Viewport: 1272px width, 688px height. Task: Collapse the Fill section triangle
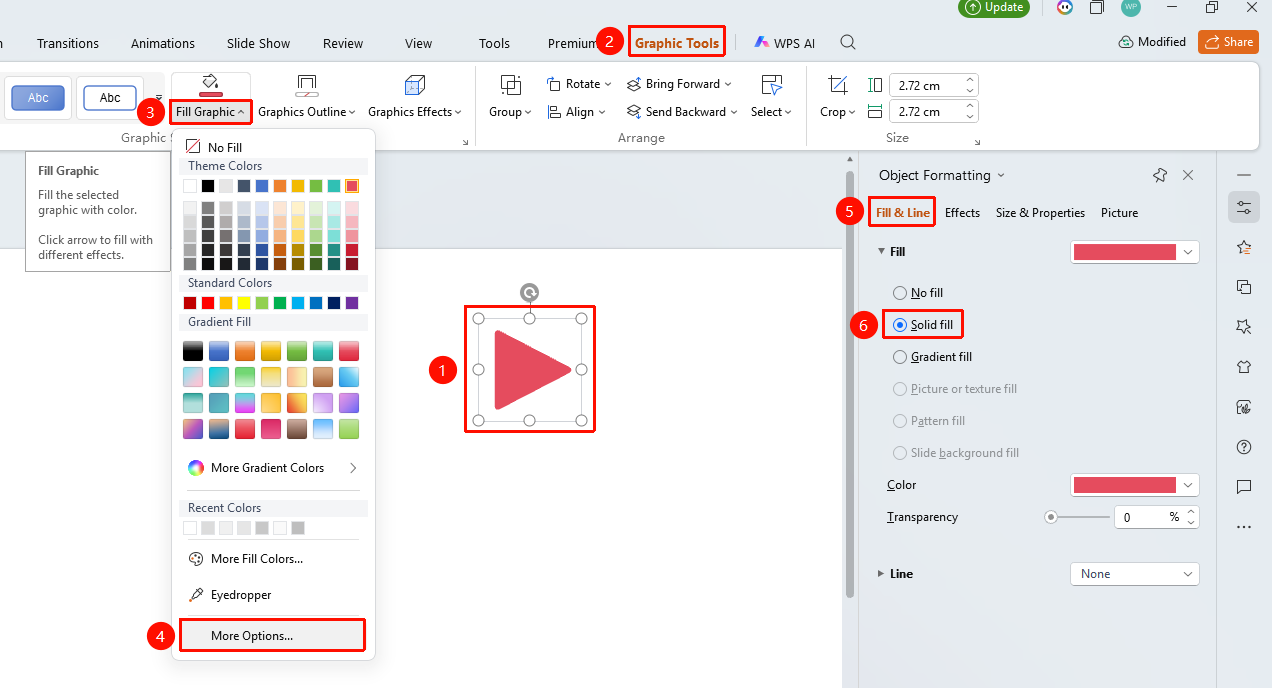pos(881,252)
